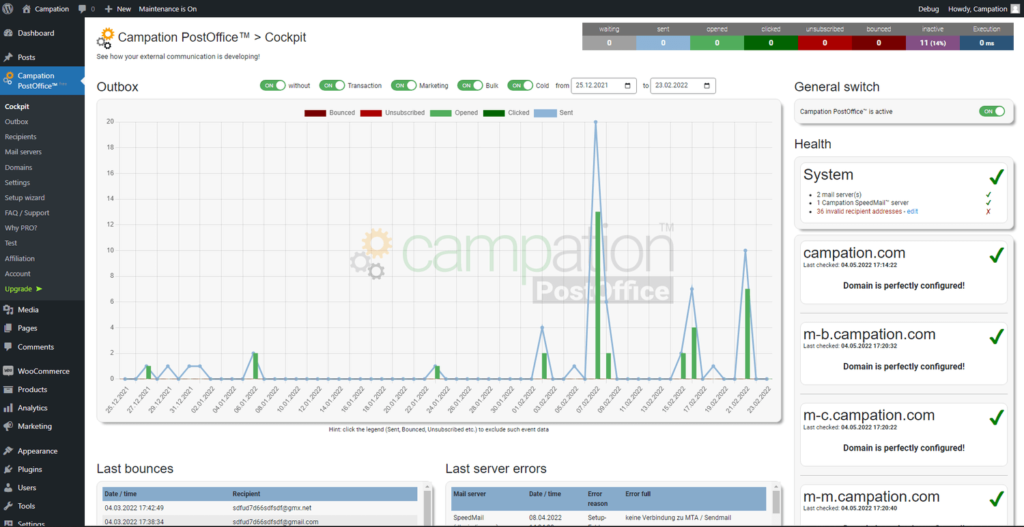Click the green checkmark beside campation.com domain
This screenshot has width=1024, height=527.
click(x=996, y=255)
